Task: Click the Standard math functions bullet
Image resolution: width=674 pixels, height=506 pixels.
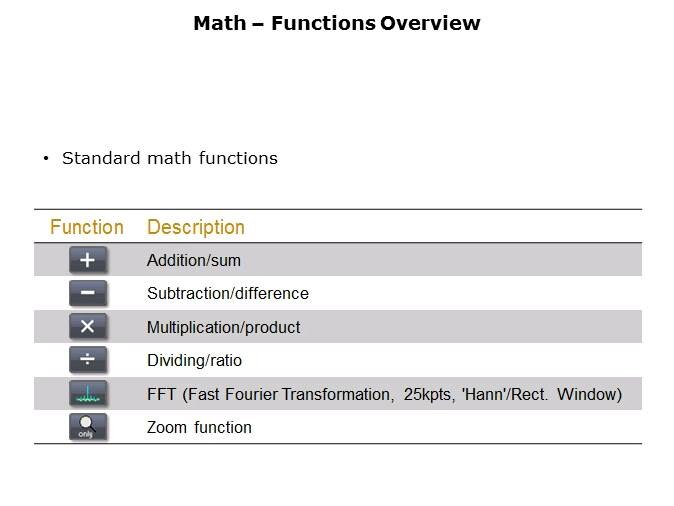Action: pos(170,158)
